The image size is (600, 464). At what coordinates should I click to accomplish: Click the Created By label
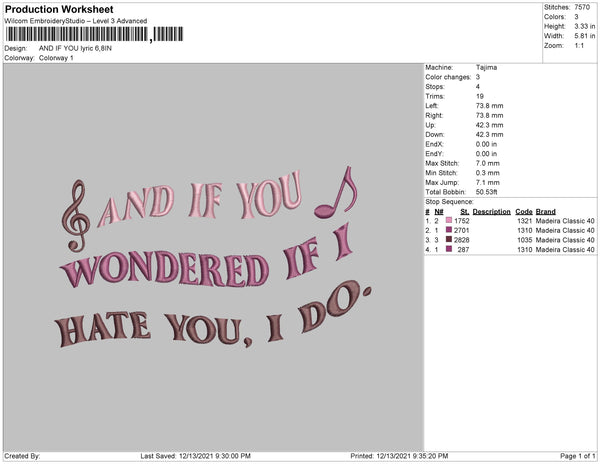pyautogui.click(x=22, y=456)
